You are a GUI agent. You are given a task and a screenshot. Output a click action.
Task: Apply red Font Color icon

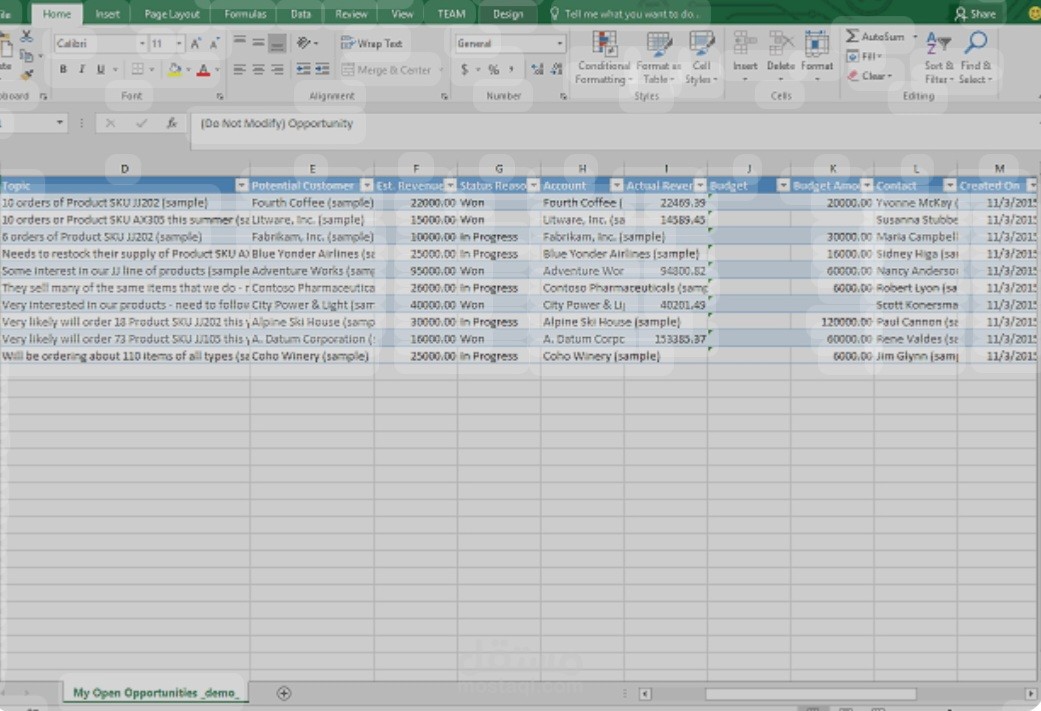tap(204, 69)
